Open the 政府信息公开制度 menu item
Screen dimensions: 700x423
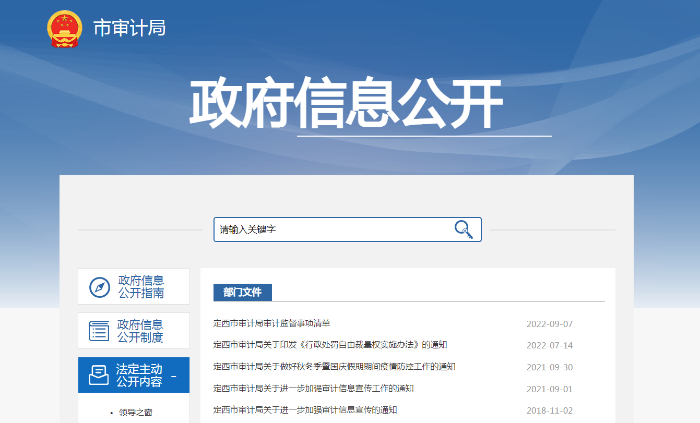(x=140, y=331)
